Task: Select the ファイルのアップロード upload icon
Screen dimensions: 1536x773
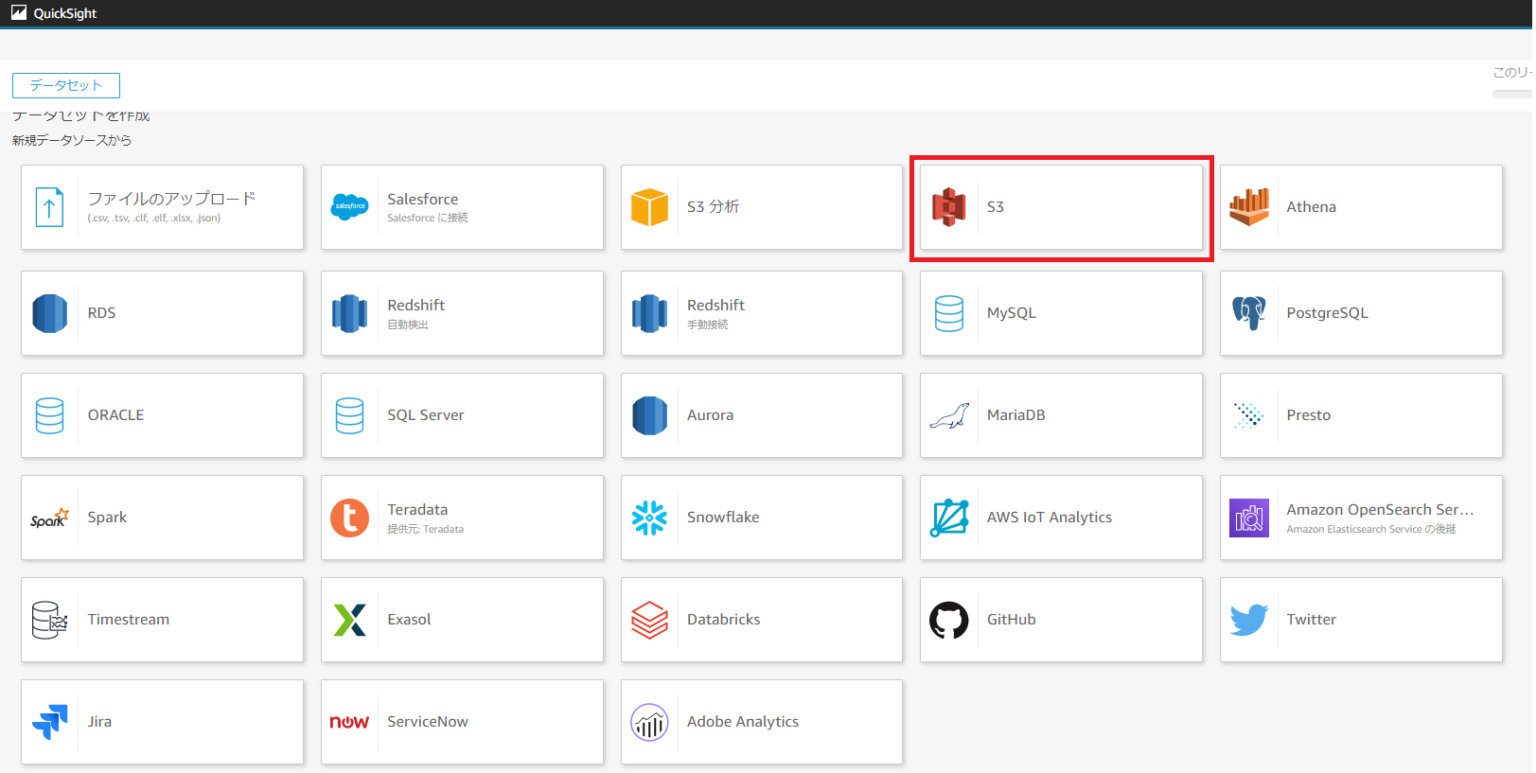Action: tap(50, 207)
